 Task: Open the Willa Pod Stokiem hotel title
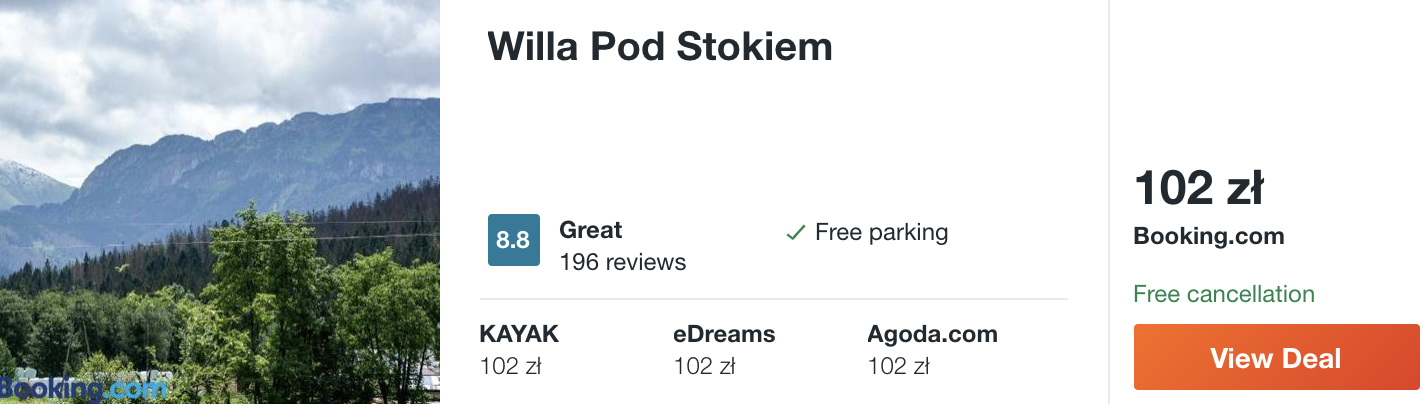(660, 47)
